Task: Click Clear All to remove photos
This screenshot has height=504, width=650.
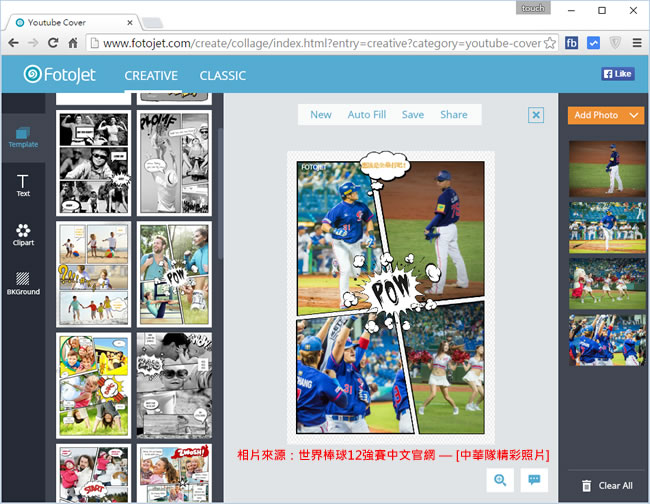Action: (606, 486)
